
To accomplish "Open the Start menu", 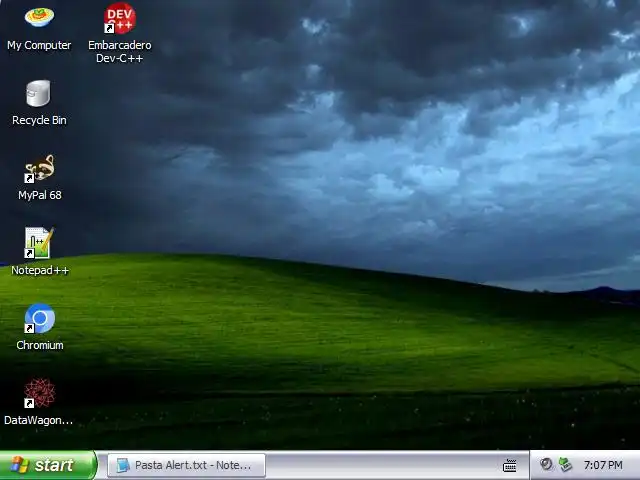I will [x=48, y=465].
